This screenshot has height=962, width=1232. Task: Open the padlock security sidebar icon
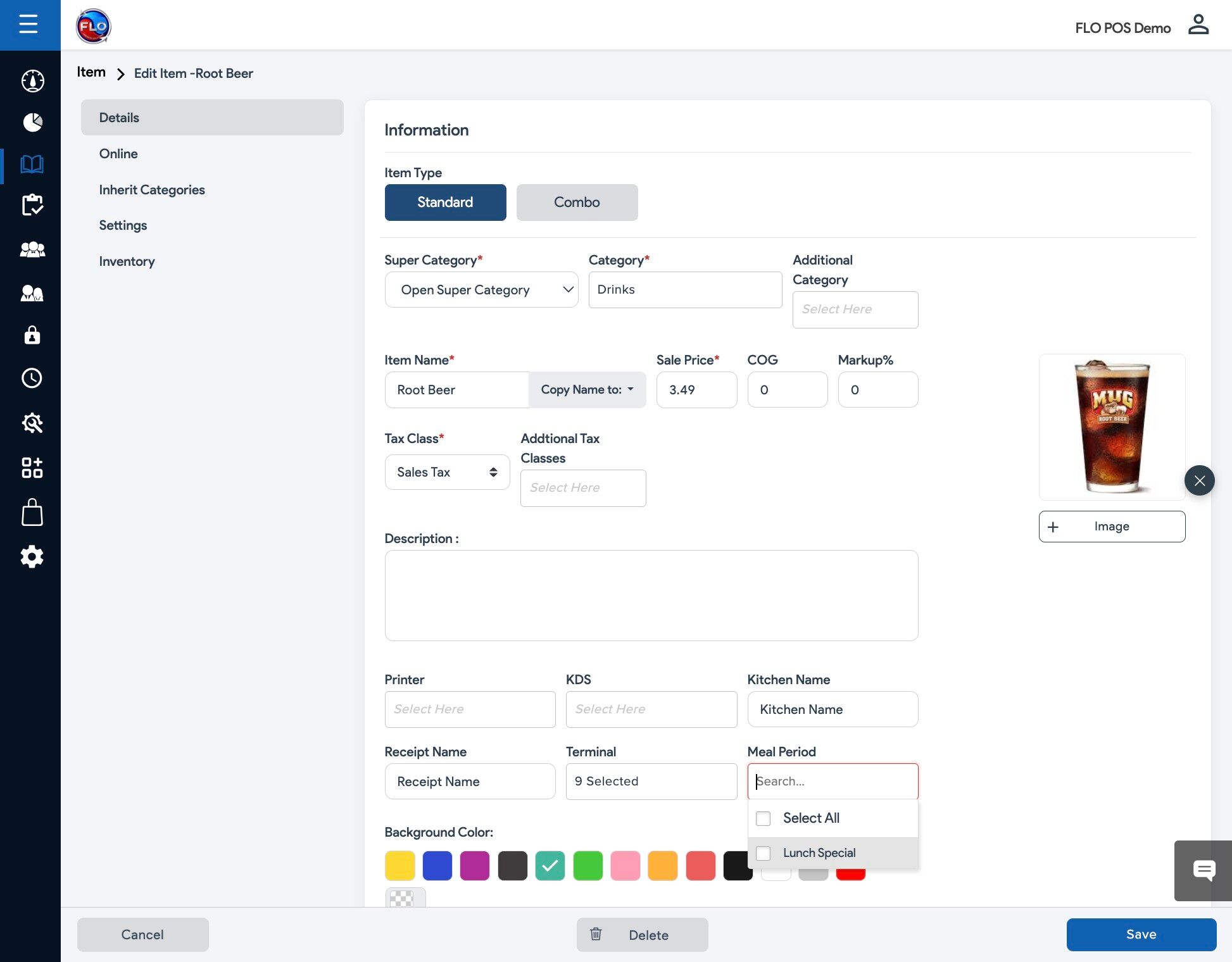[32, 335]
